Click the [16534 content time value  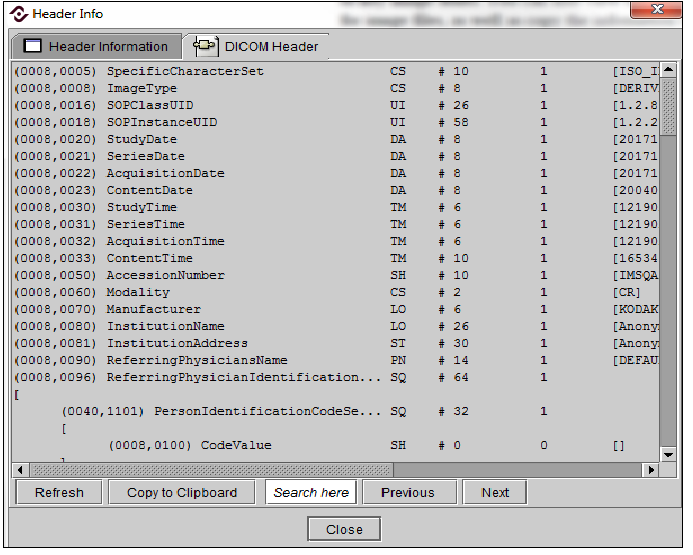click(636, 258)
